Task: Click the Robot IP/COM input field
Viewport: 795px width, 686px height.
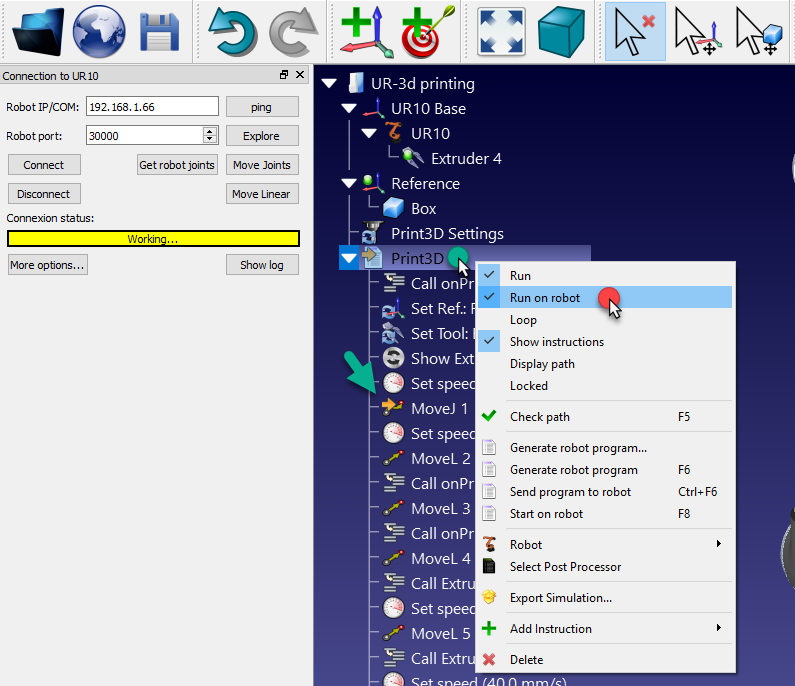Action: click(151, 107)
